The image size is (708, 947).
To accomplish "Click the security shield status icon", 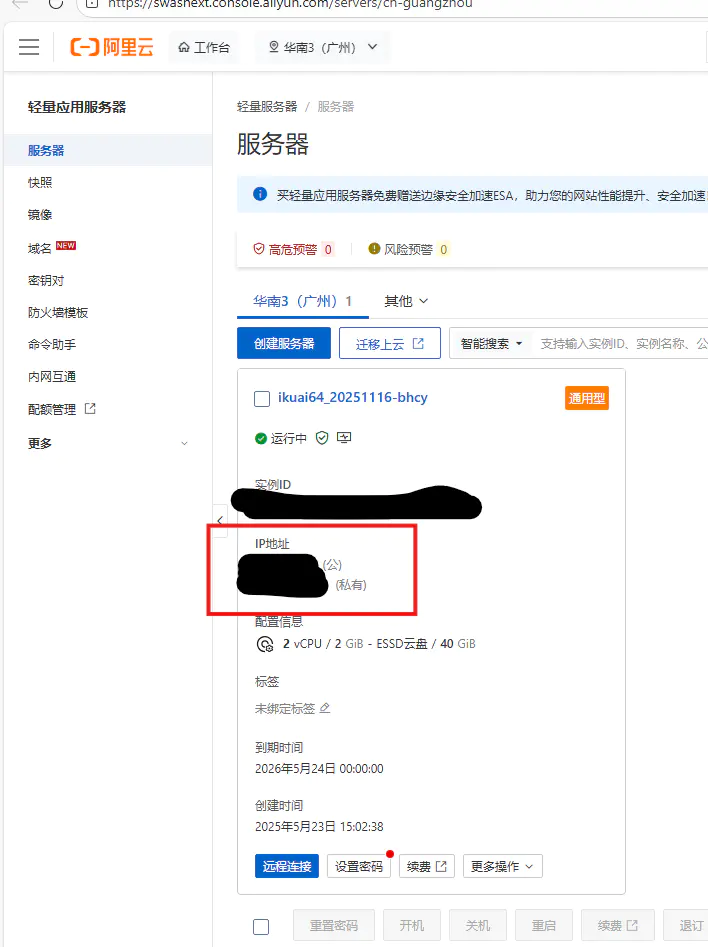I will [322, 438].
